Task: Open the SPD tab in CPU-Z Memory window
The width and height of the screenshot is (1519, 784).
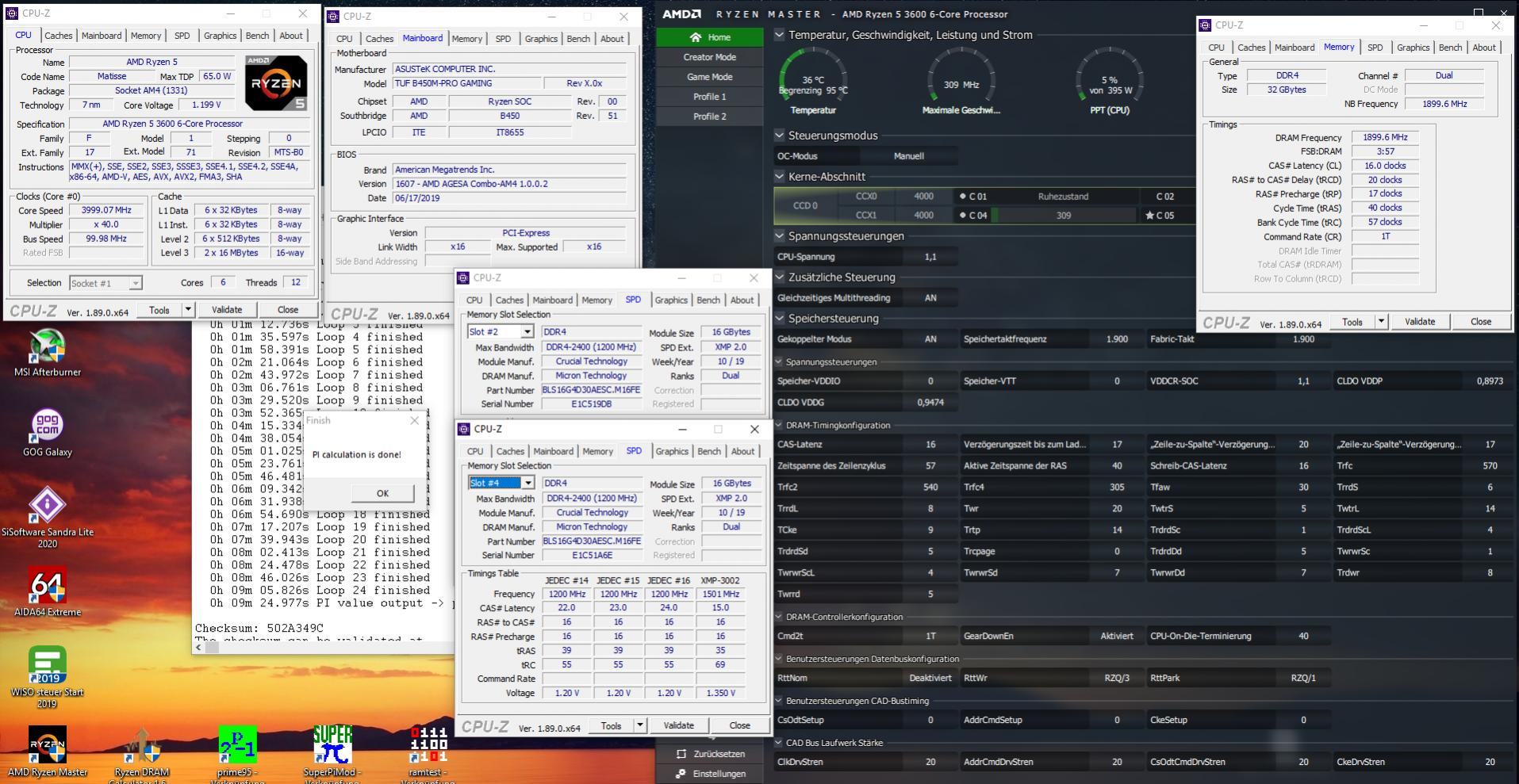Action: tap(1375, 48)
